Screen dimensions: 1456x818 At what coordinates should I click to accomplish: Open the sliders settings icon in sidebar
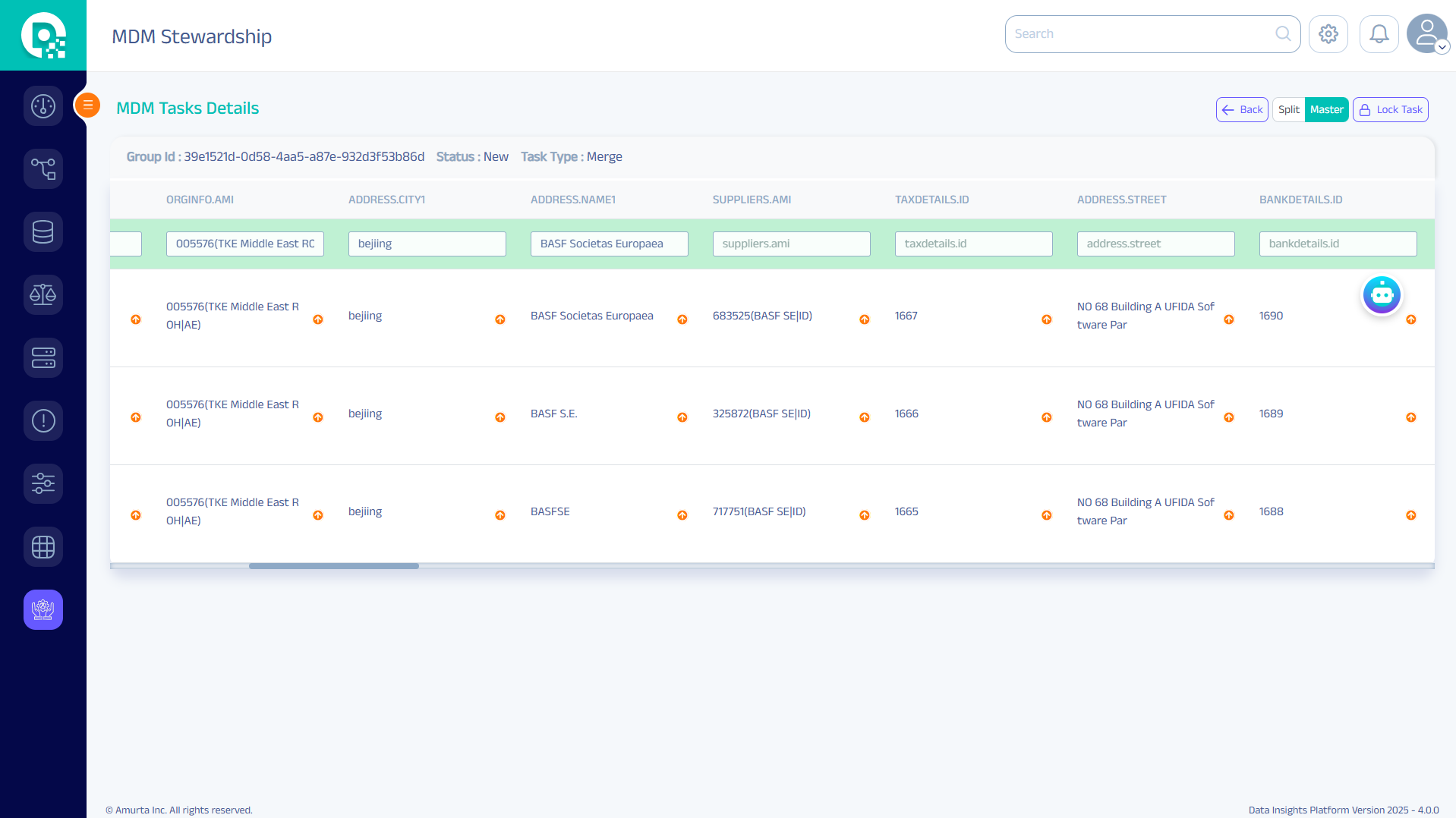click(43, 483)
